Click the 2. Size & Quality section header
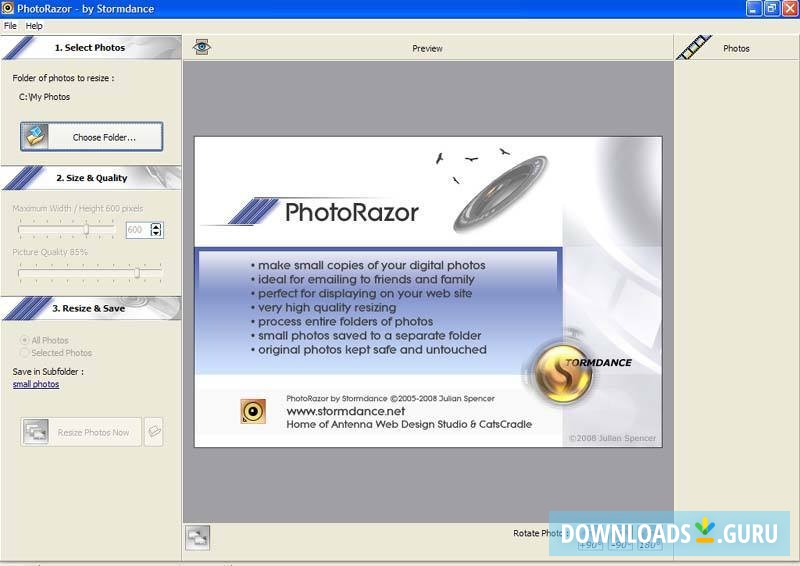 point(91,178)
